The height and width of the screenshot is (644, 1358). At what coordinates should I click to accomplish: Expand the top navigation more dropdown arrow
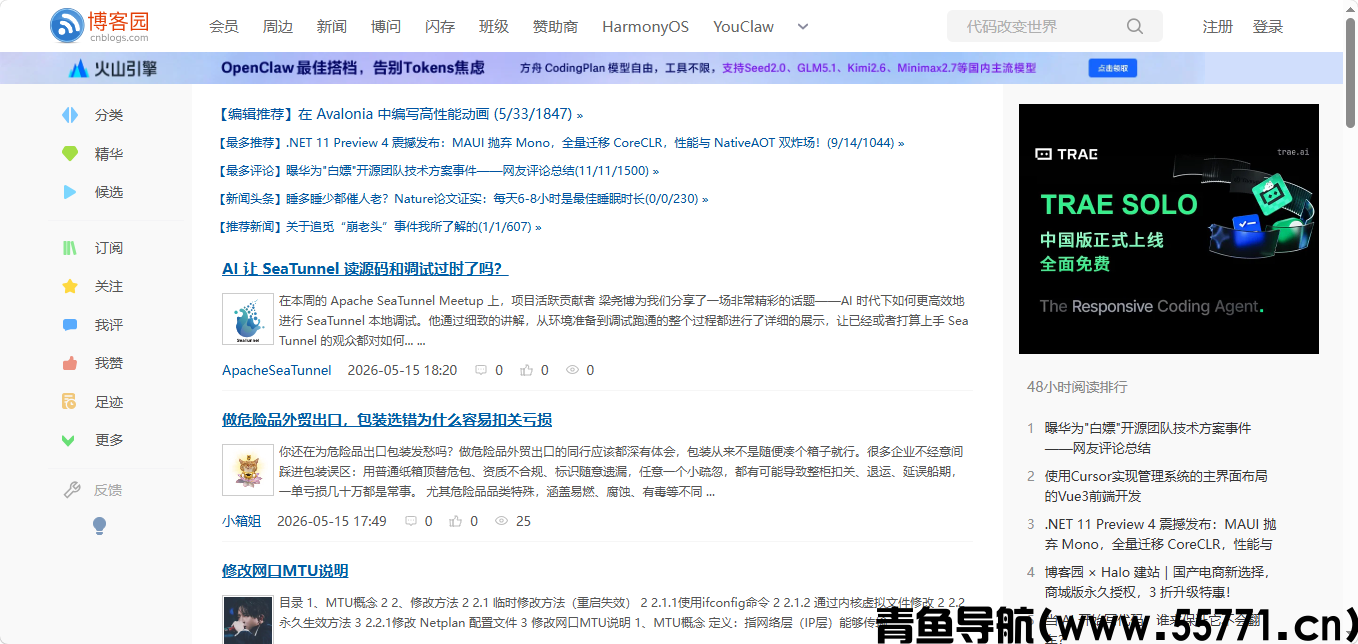[803, 27]
